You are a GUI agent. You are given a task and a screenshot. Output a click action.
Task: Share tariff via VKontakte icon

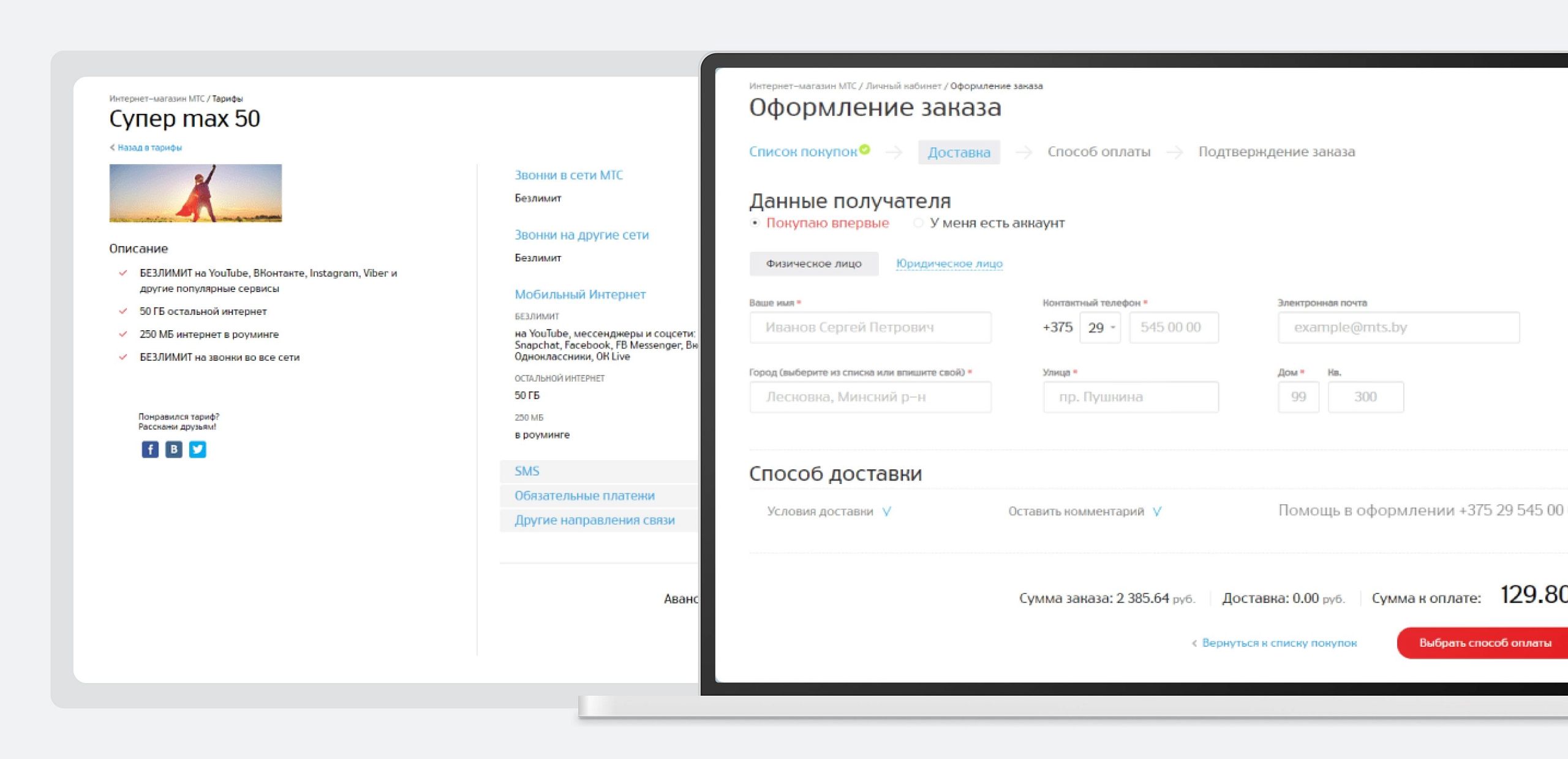click(x=174, y=450)
